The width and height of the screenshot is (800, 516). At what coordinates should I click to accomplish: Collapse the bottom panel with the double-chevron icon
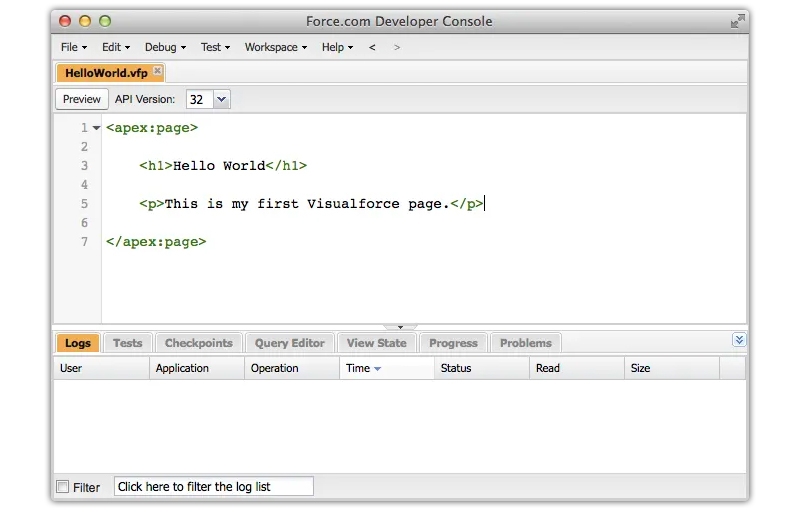(739, 340)
